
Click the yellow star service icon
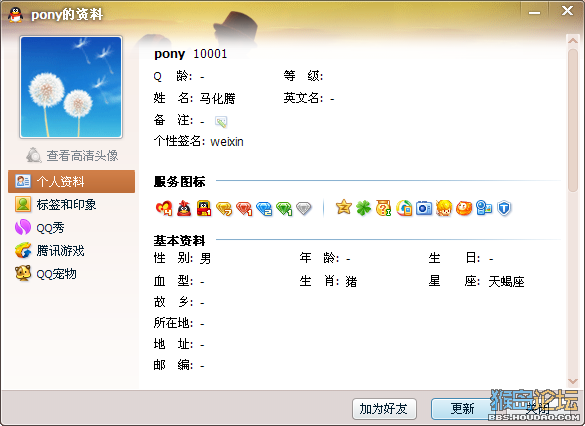[344, 207]
